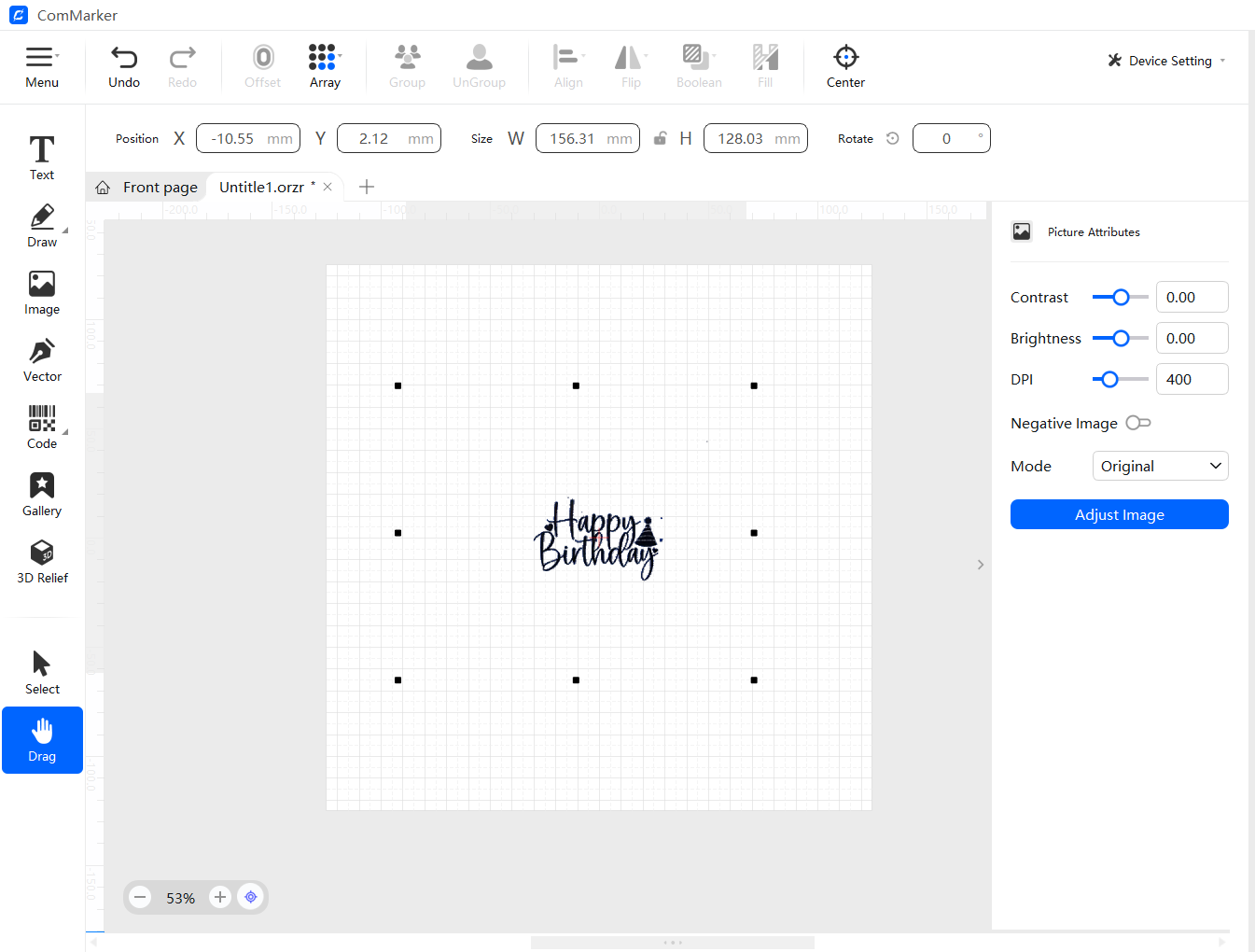Open the Device Setting dropdown
The image size is (1255, 952).
click(1164, 61)
